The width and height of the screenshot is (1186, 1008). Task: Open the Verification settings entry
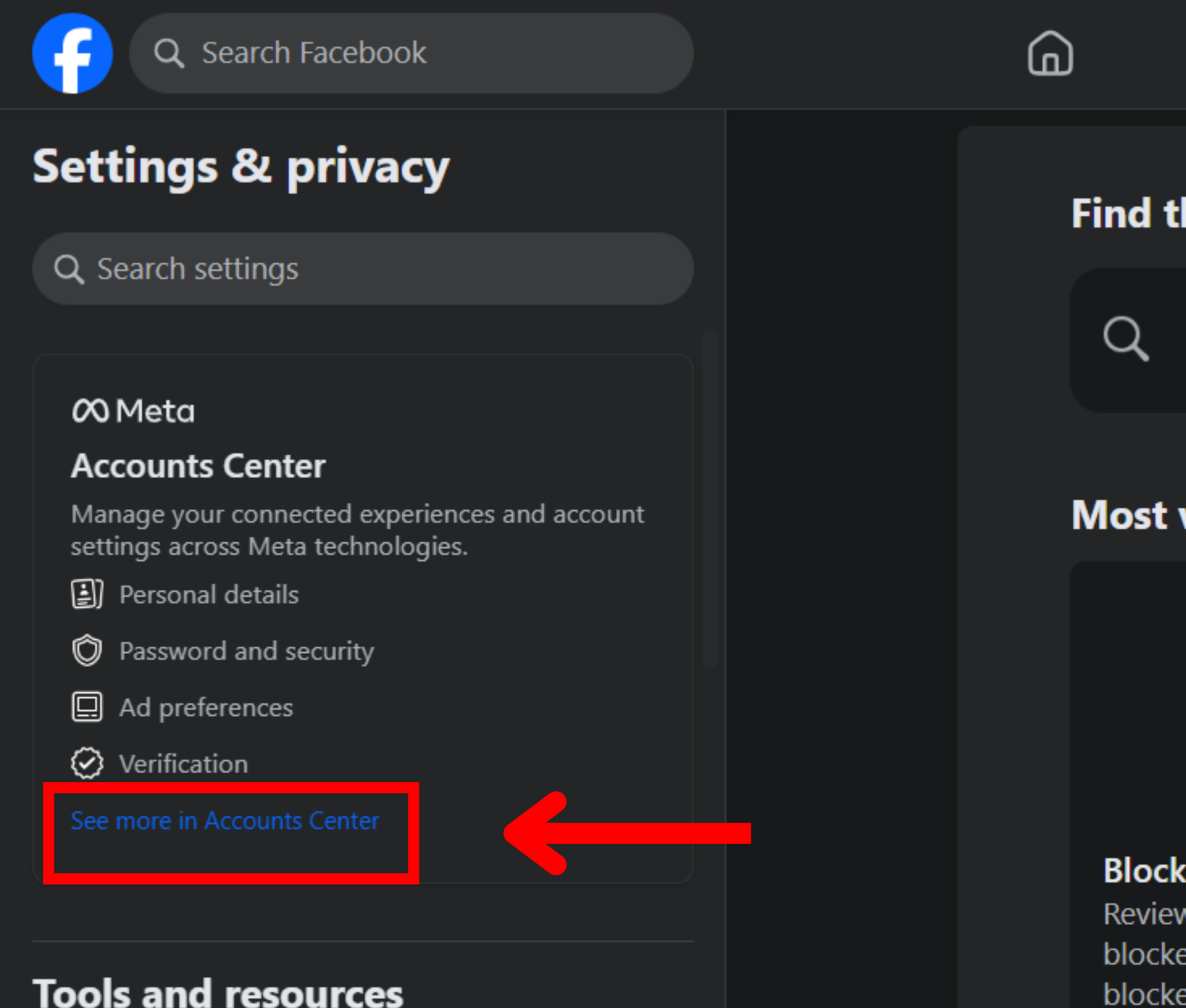[183, 762]
